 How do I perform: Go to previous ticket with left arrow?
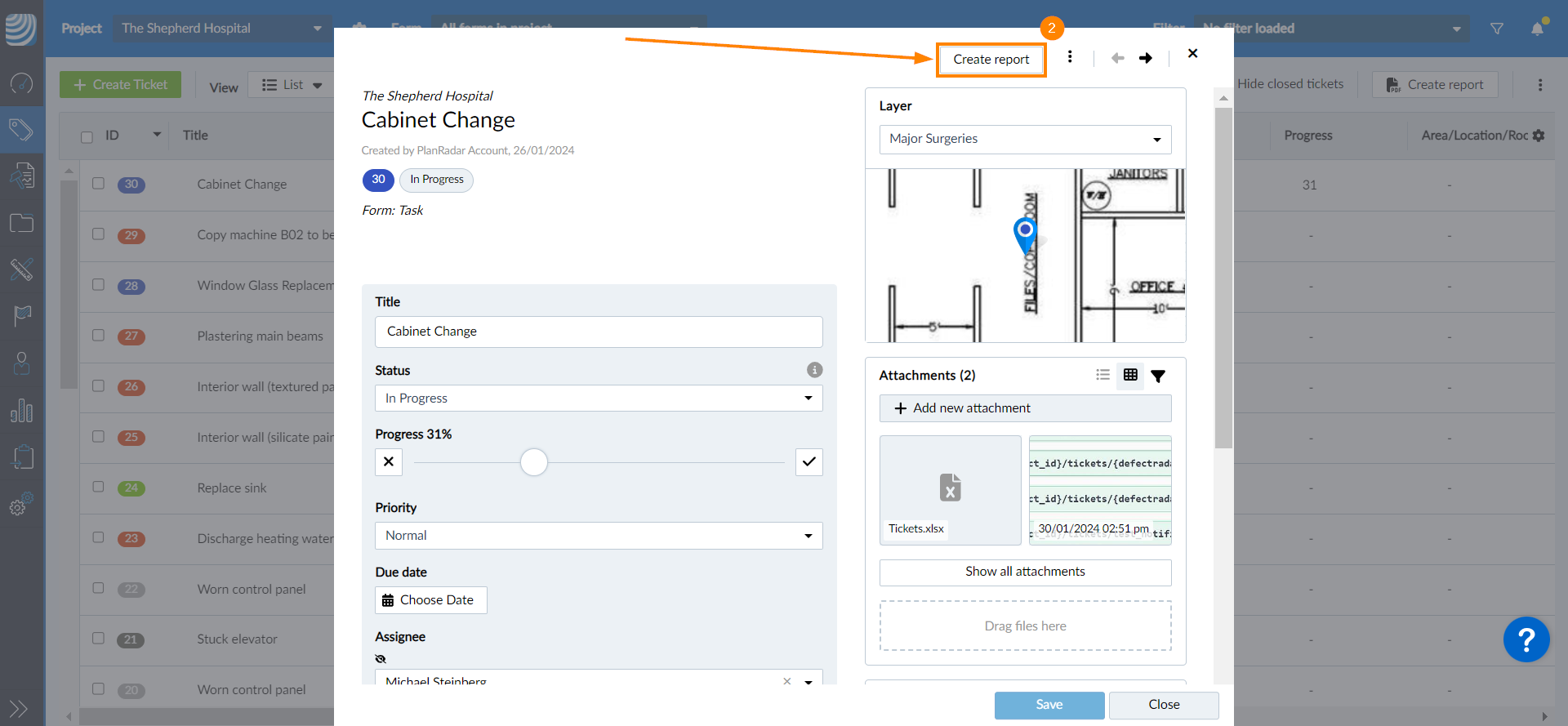[1117, 58]
